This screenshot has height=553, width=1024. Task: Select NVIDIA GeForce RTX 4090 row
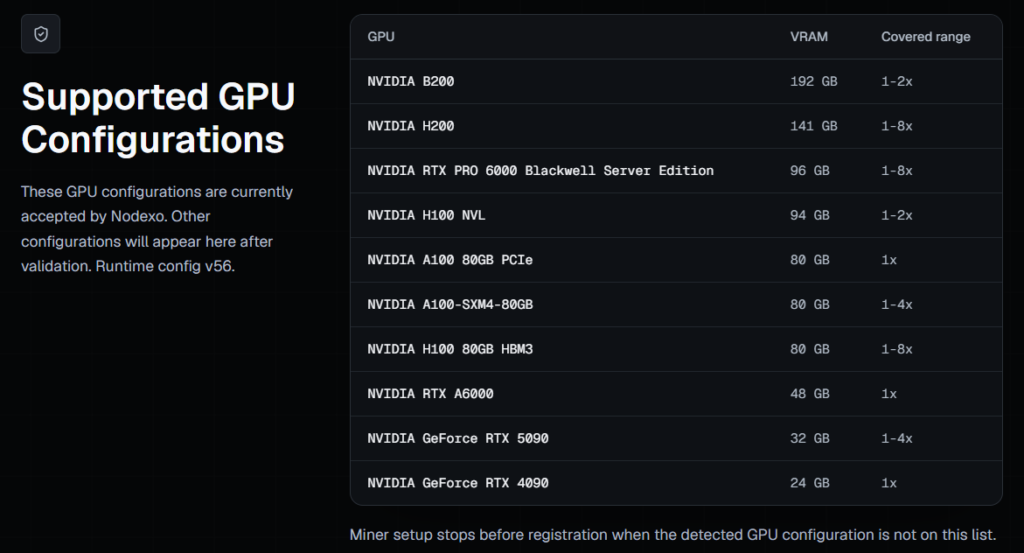676,483
